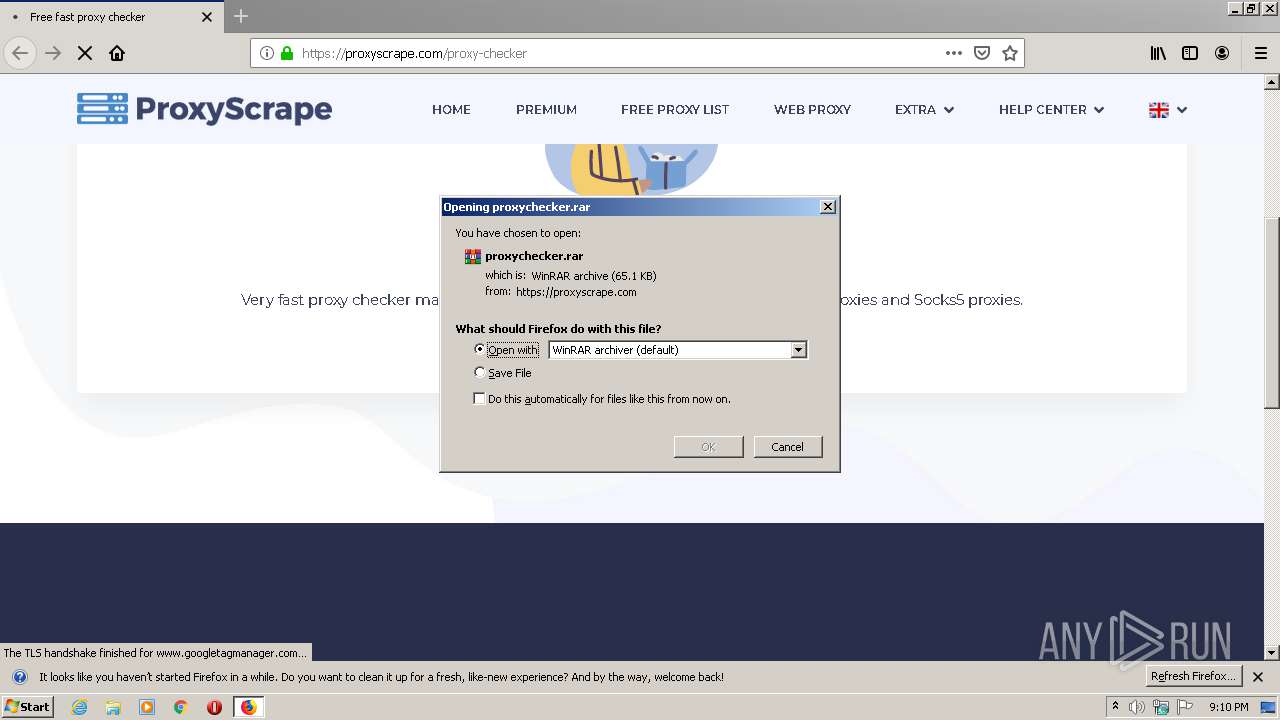Click the Firefox taskbar button
Screen dimensions: 1280x720
tap(248, 707)
